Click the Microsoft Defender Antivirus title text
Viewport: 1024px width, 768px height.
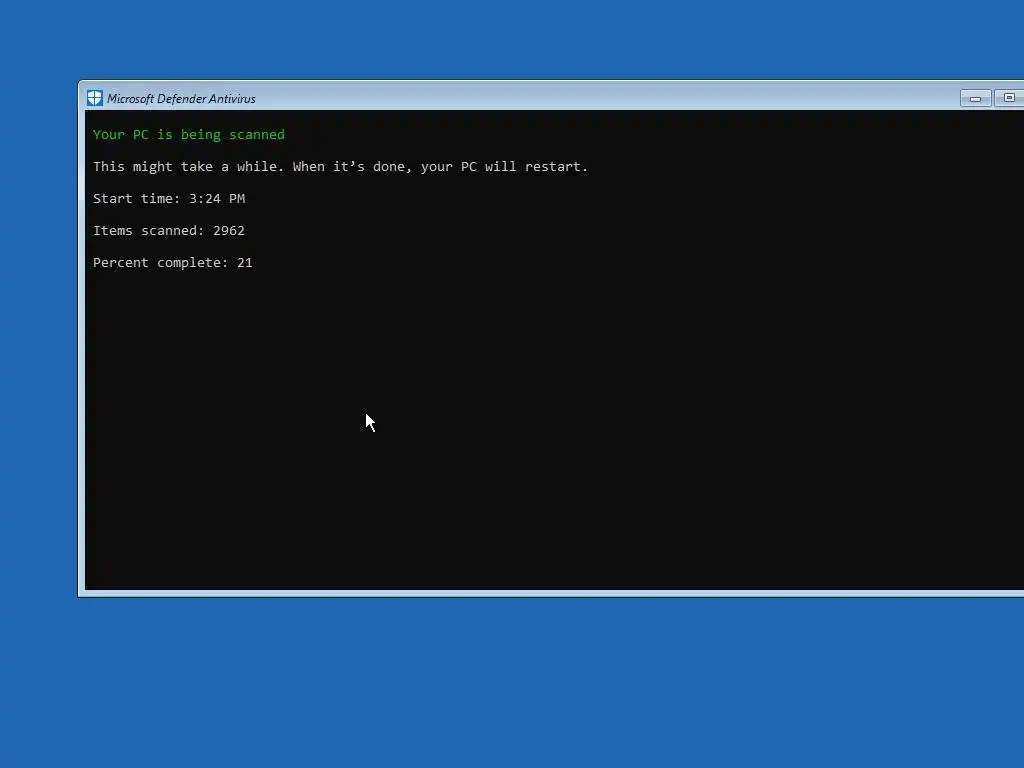pos(182,99)
